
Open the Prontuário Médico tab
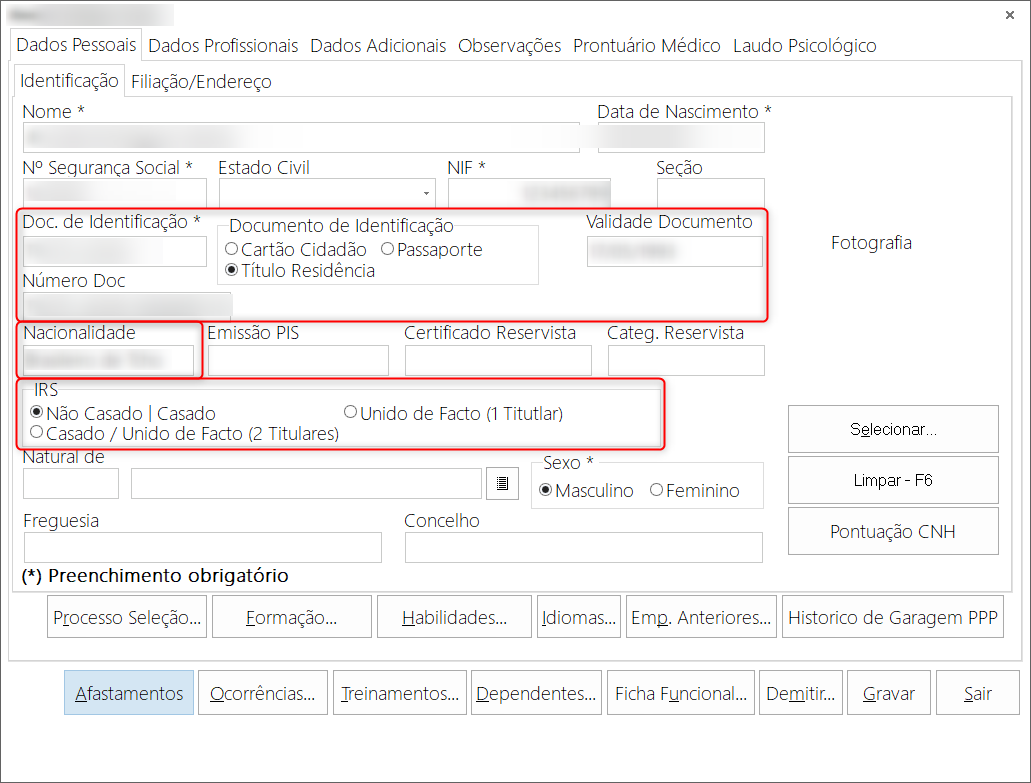(647, 45)
